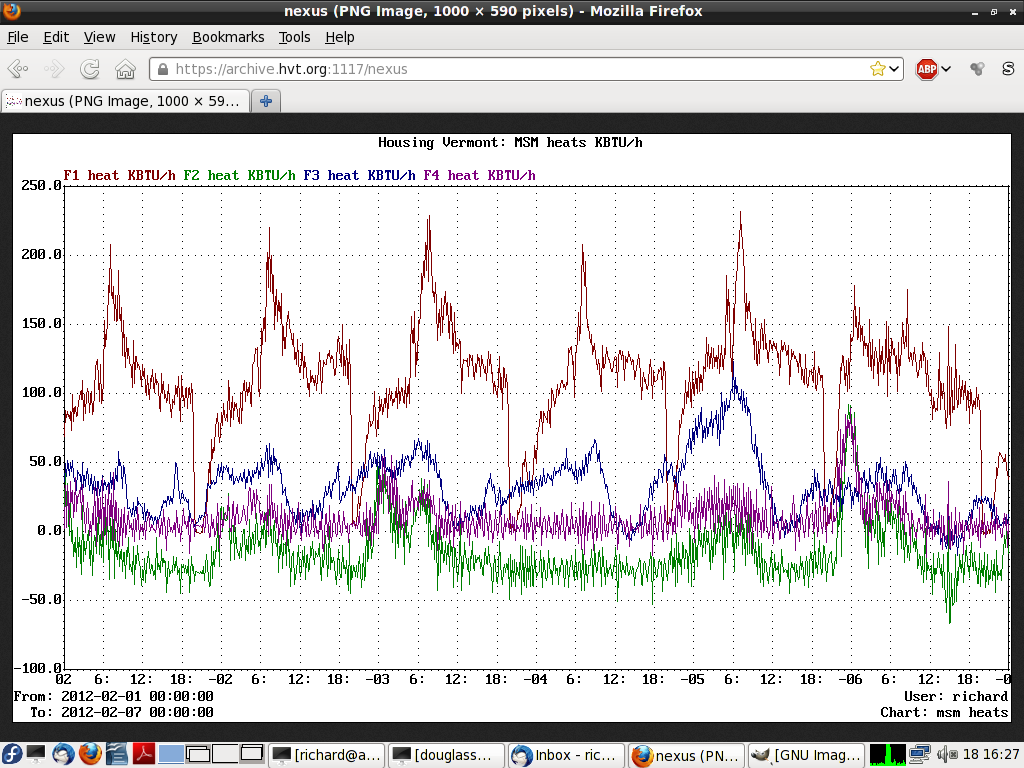This screenshot has width=1024, height=768.
Task: Launch the PDF reader from panel
Action: [144, 754]
